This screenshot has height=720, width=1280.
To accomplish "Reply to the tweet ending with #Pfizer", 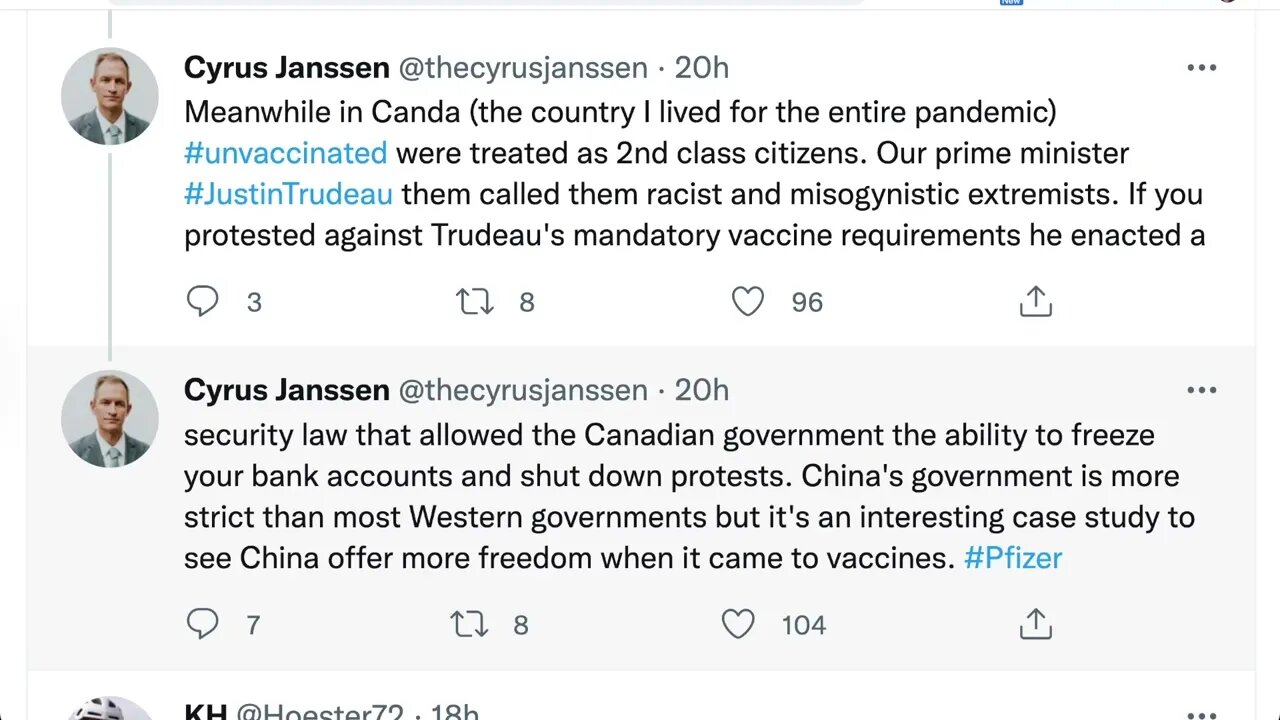I will click(x=203, y=624).
